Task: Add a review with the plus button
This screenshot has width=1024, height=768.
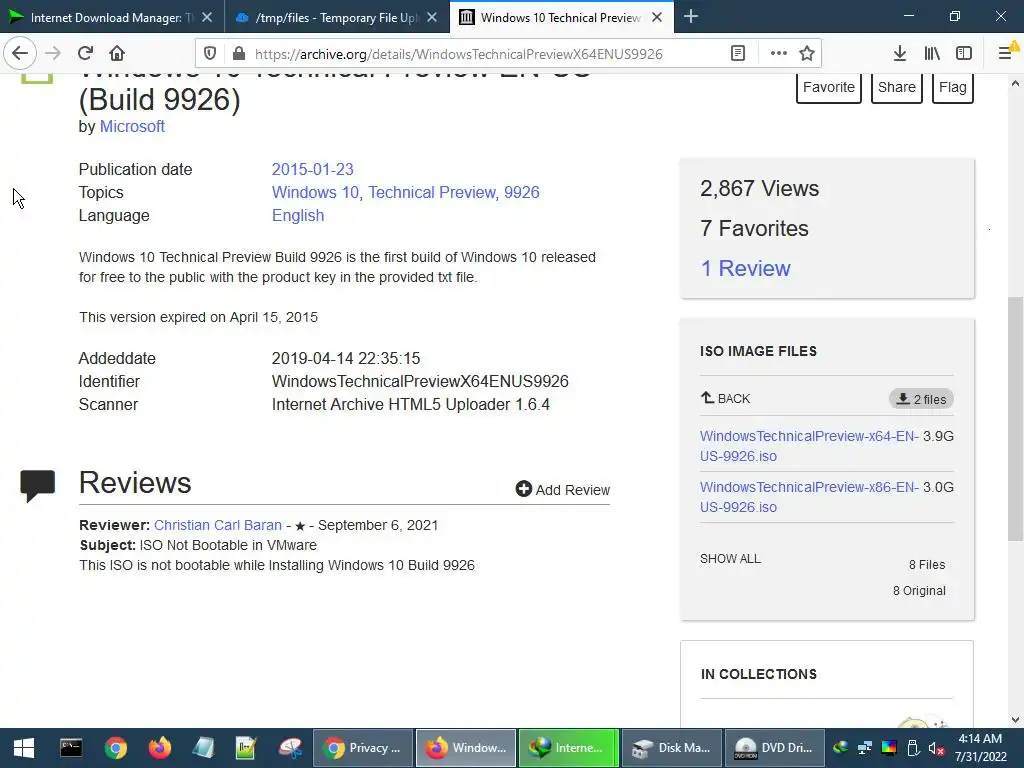Action: [x=562, y=489]
